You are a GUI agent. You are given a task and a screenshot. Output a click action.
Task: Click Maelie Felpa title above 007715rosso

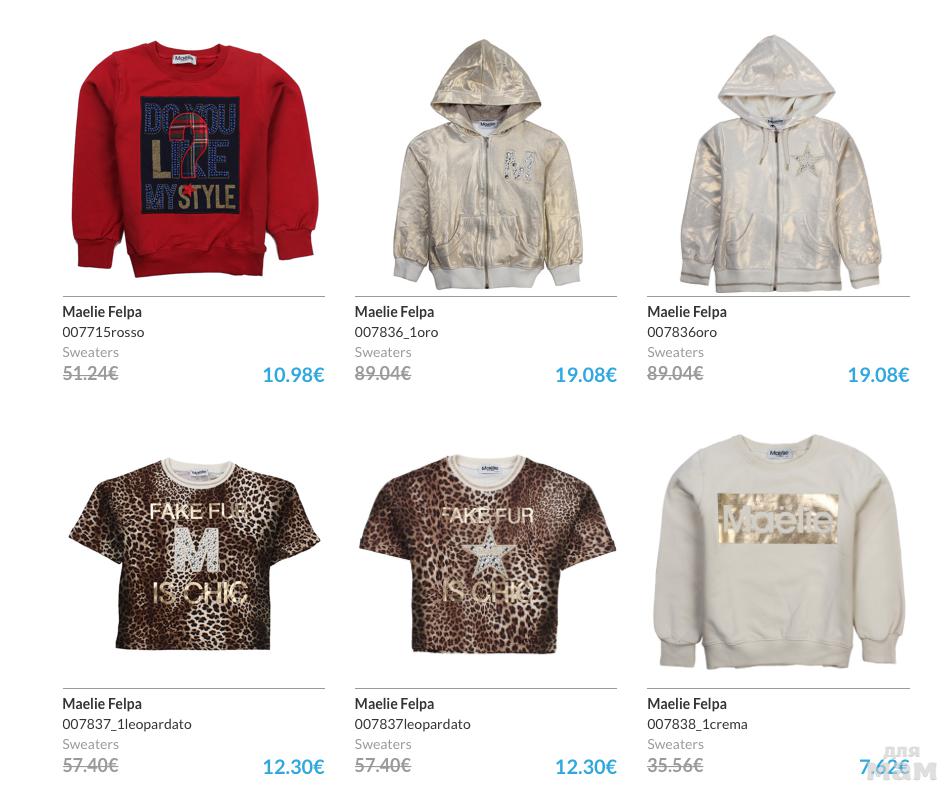(102, 312)
